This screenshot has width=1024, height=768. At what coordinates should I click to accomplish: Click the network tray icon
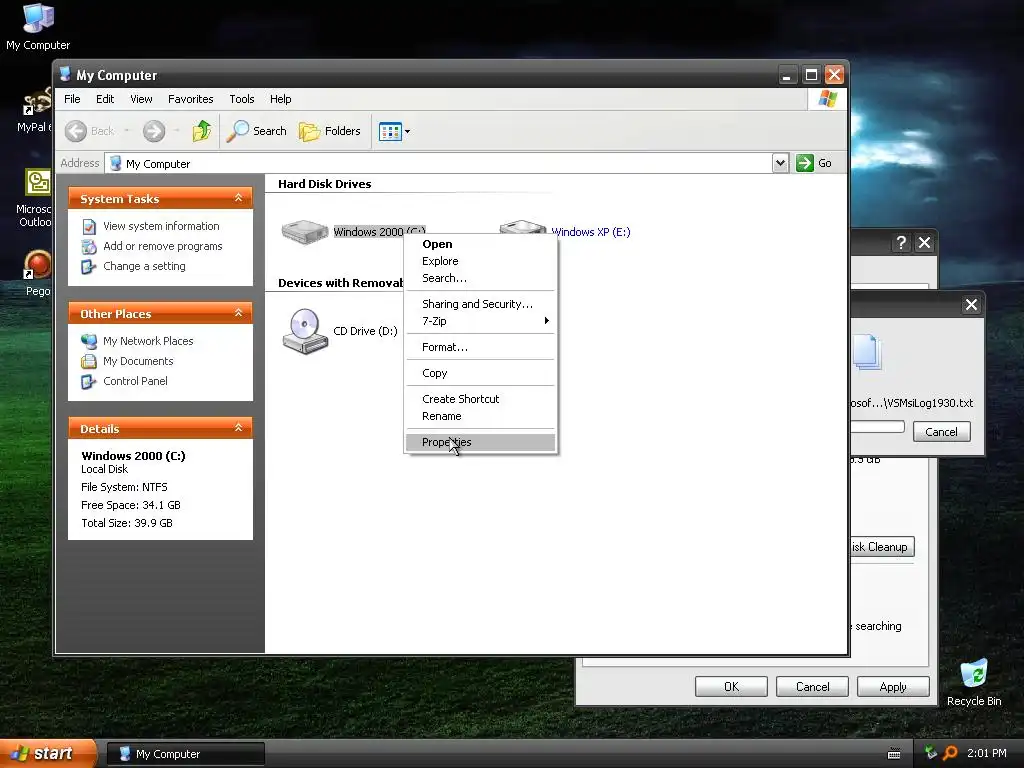pos(931,753)
